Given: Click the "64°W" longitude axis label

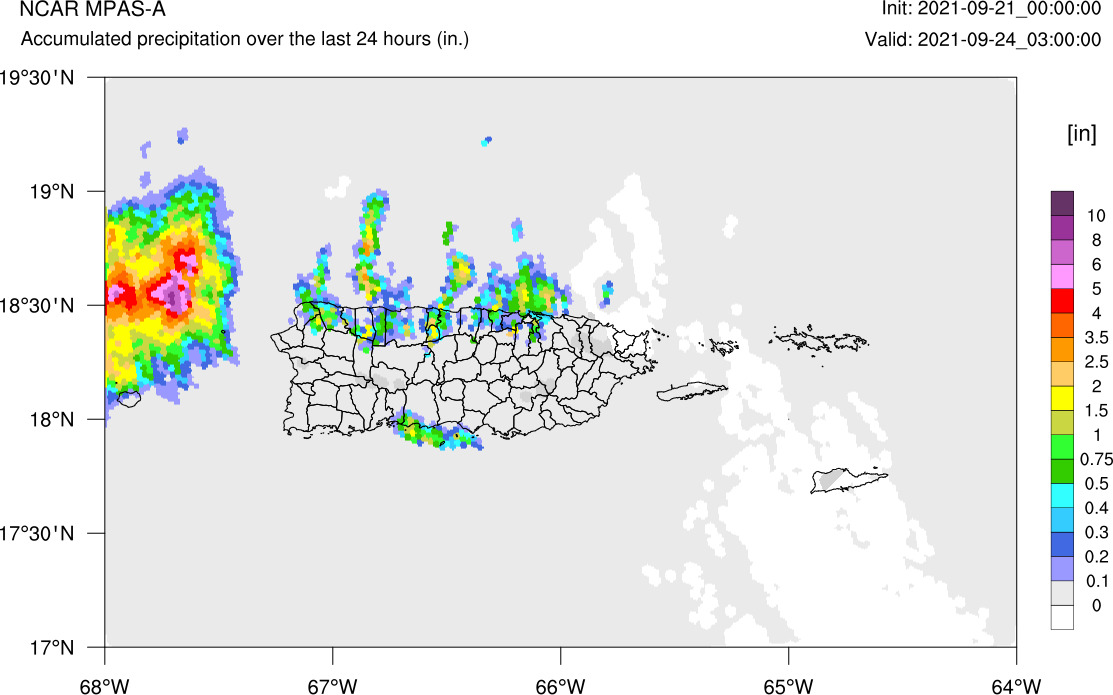Looking at the screenshot, I should (x=1016, y=686).
